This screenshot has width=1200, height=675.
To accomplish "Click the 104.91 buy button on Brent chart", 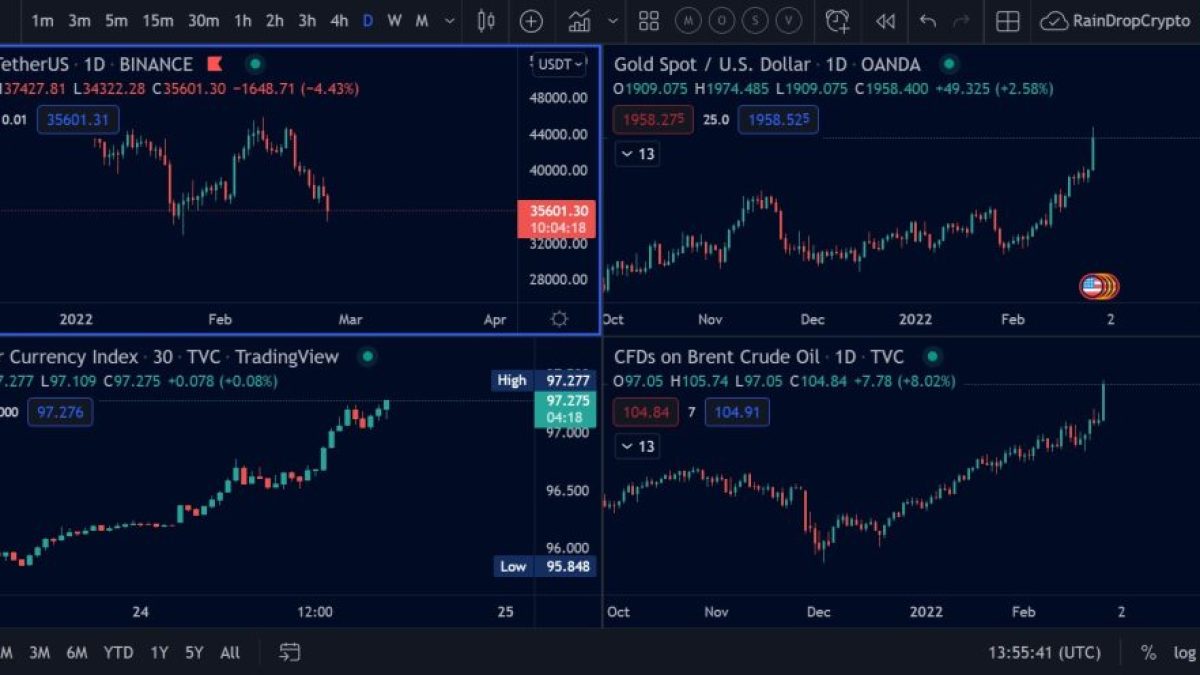I will click(x=738, y=411).
